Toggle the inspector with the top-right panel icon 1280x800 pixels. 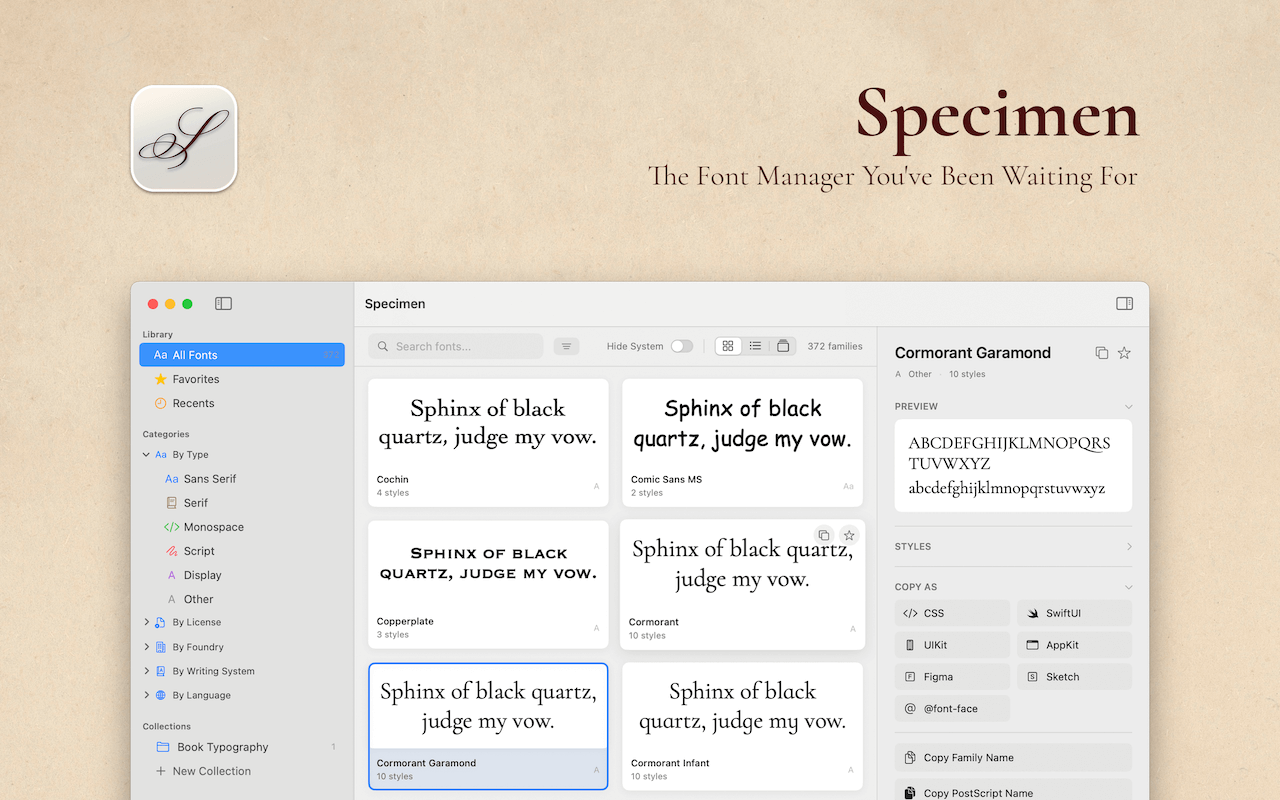[x=1124, y=303]
